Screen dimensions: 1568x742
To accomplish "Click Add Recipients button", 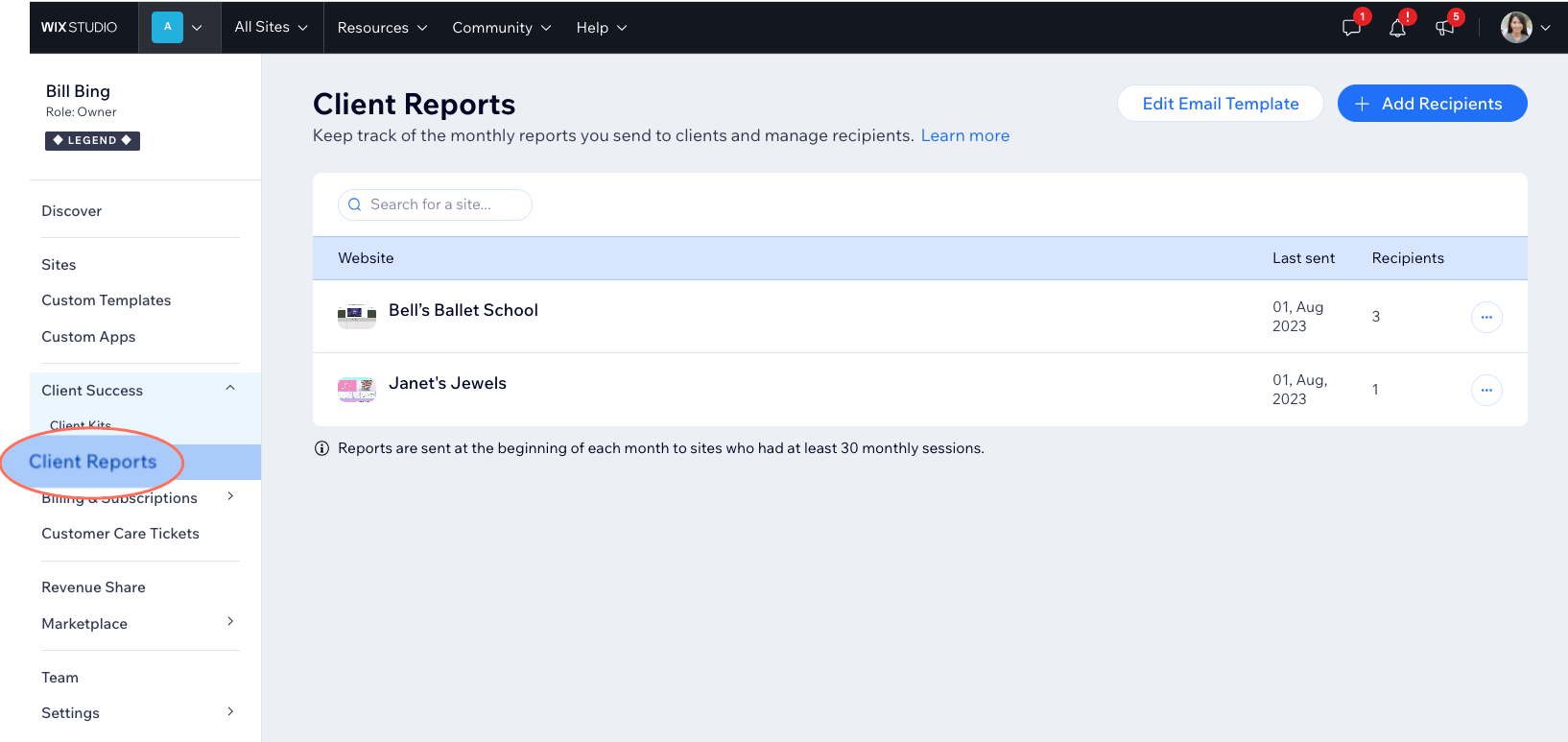I will [1432, 104].
